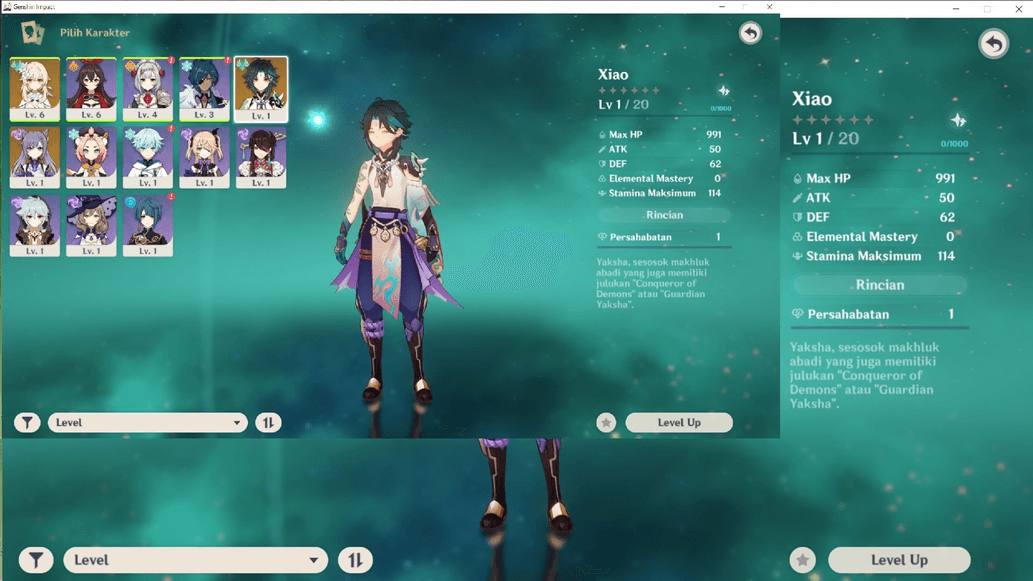Toggle sort order arrows in the inner game window
This screenshot has width=1033, height=581.
(x=268, y=423)
